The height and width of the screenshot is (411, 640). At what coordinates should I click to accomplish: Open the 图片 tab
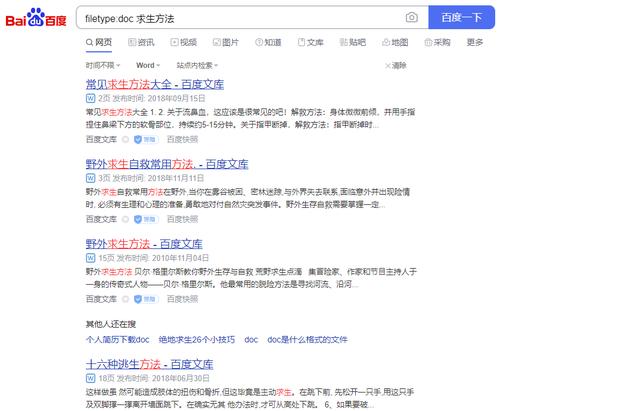pos(226,42)
